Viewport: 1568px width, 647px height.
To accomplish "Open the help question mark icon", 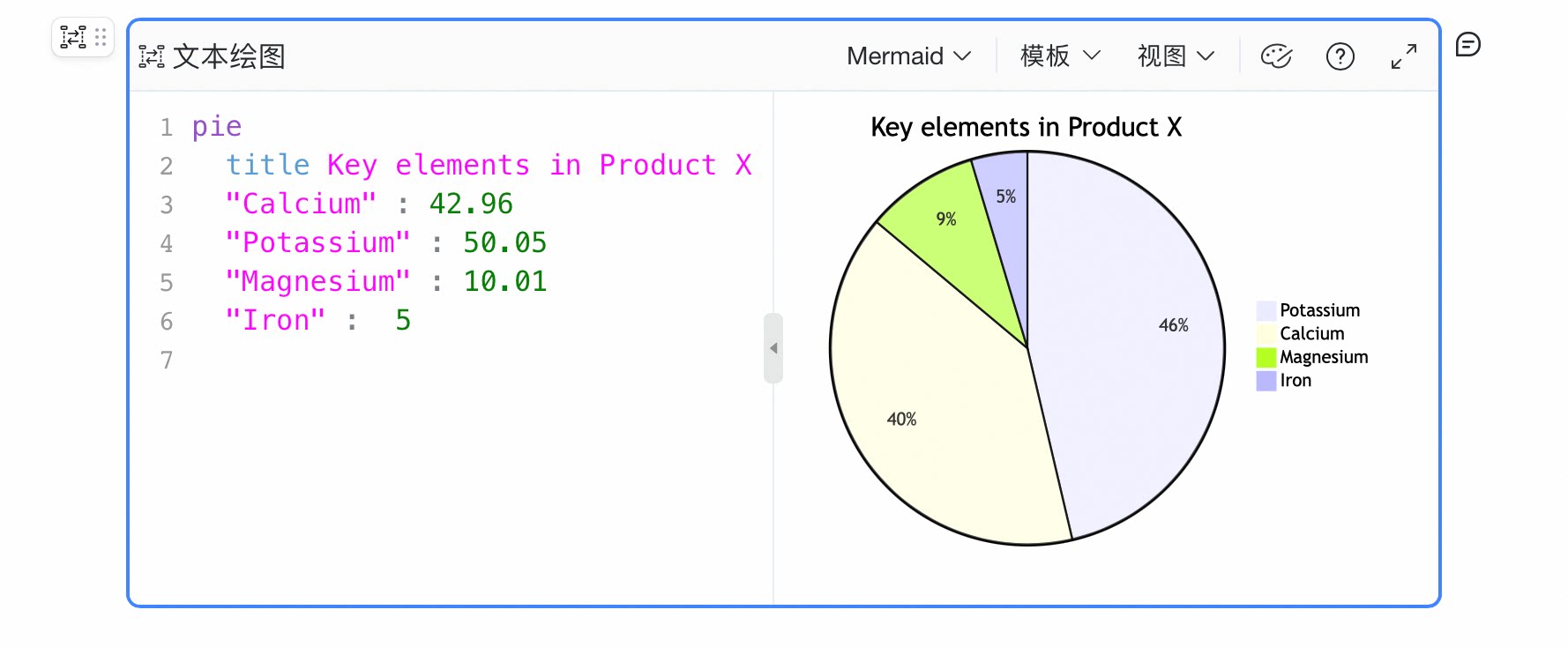I will pos(1340,56).
